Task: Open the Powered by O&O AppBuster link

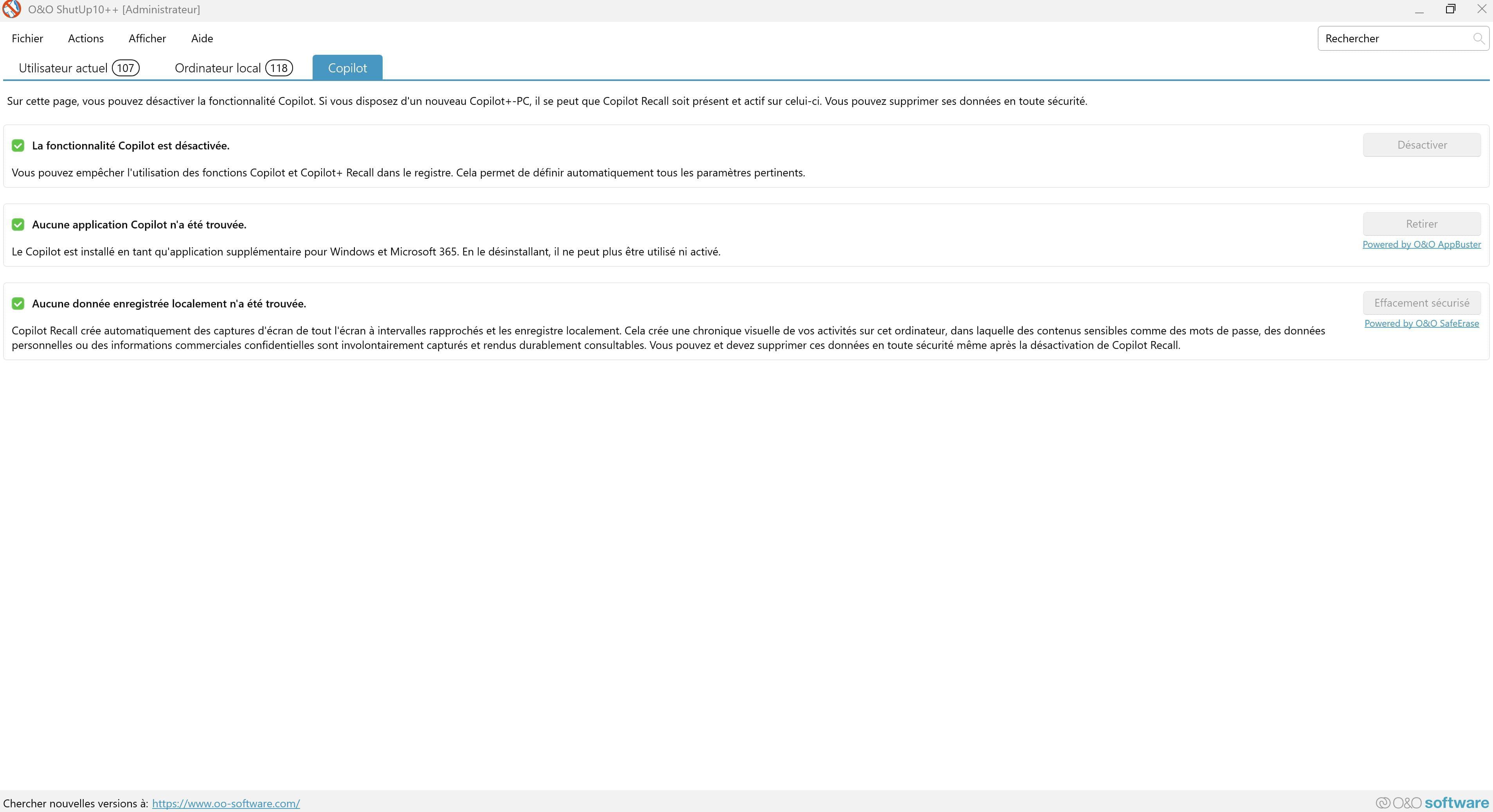Action: click(x=1421, y=244)
